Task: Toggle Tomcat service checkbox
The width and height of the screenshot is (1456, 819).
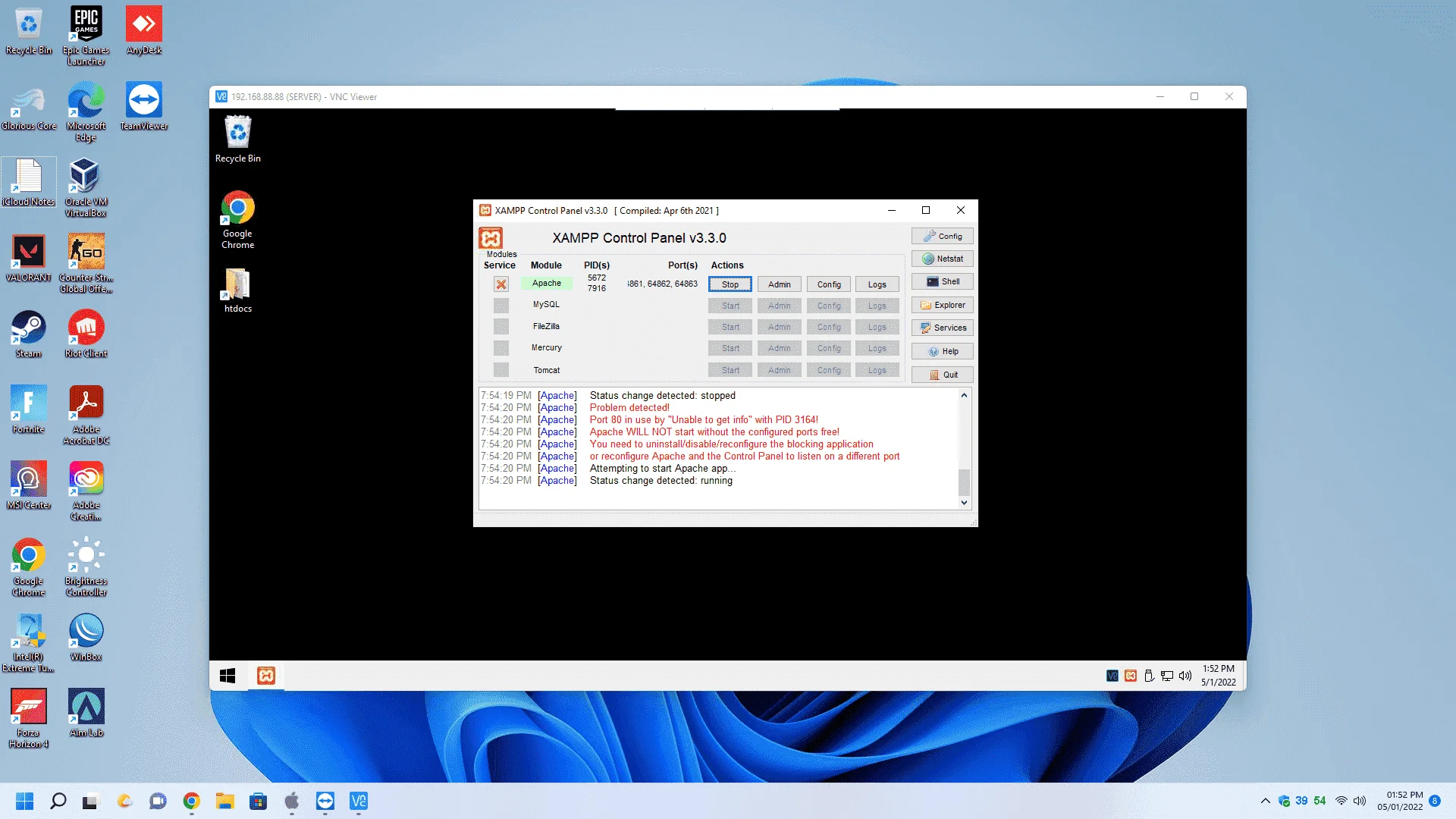Action: click(x=501, y=370)
